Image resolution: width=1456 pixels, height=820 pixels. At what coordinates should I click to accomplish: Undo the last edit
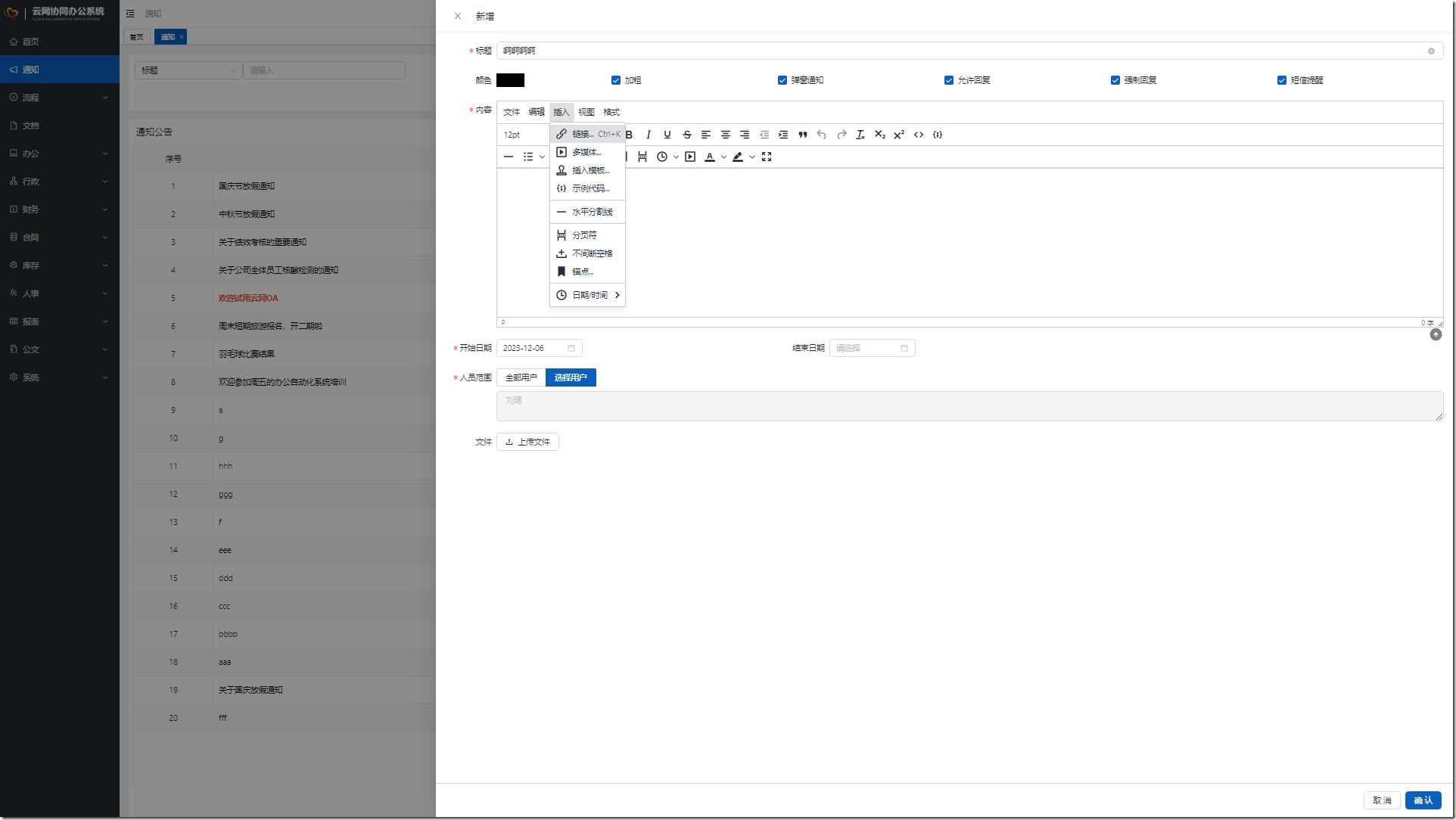coord(822,135)
